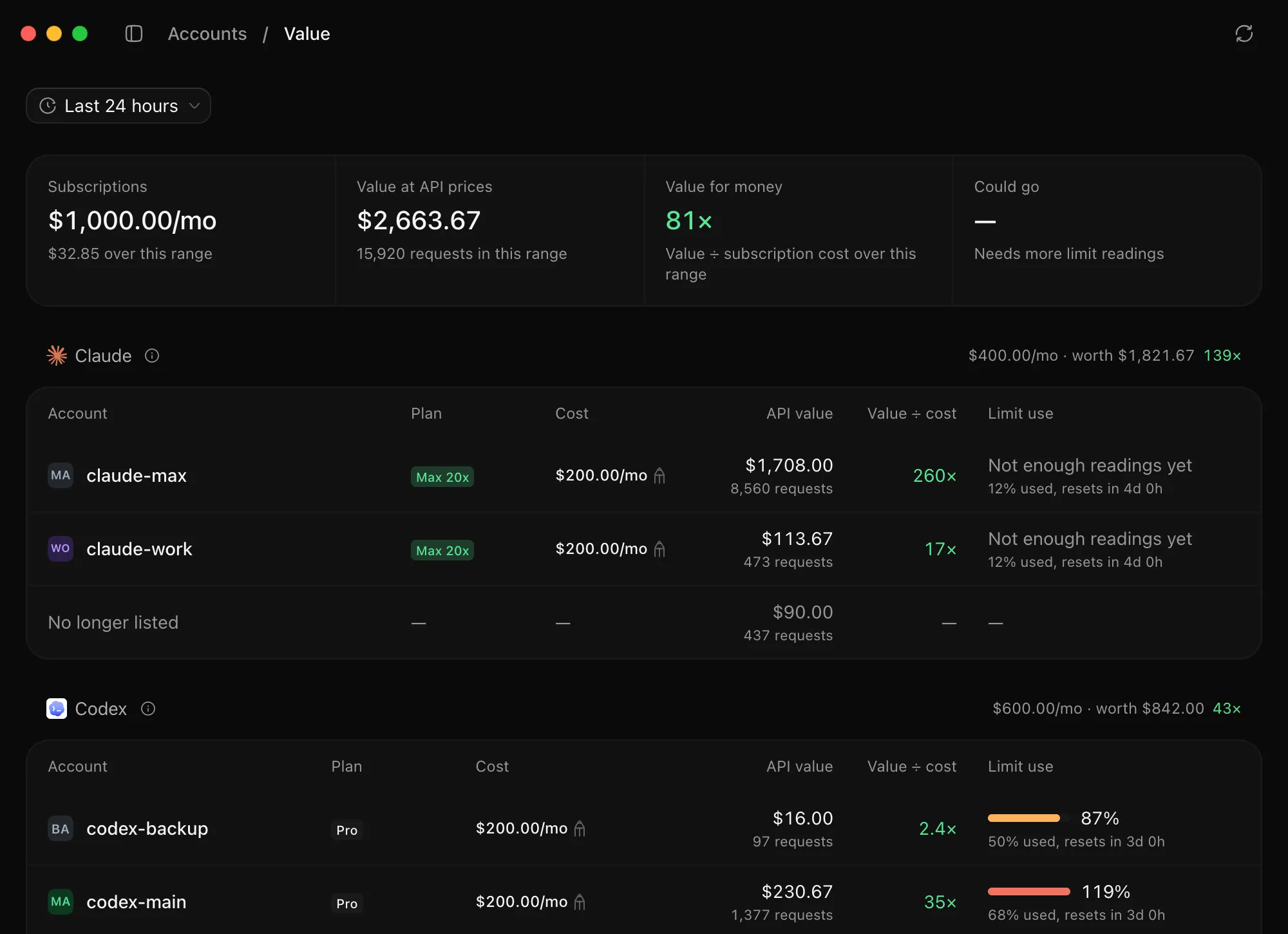Click the 43× Codex group multiplier
1288x934 pixels.
(1227, 709)
